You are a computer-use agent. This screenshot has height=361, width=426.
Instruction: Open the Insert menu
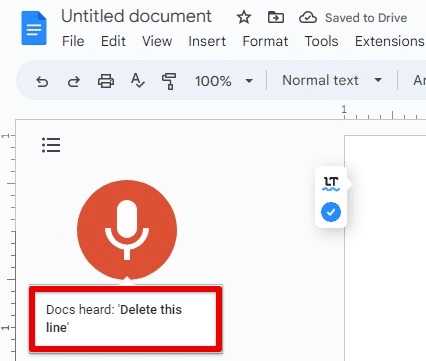207,41
